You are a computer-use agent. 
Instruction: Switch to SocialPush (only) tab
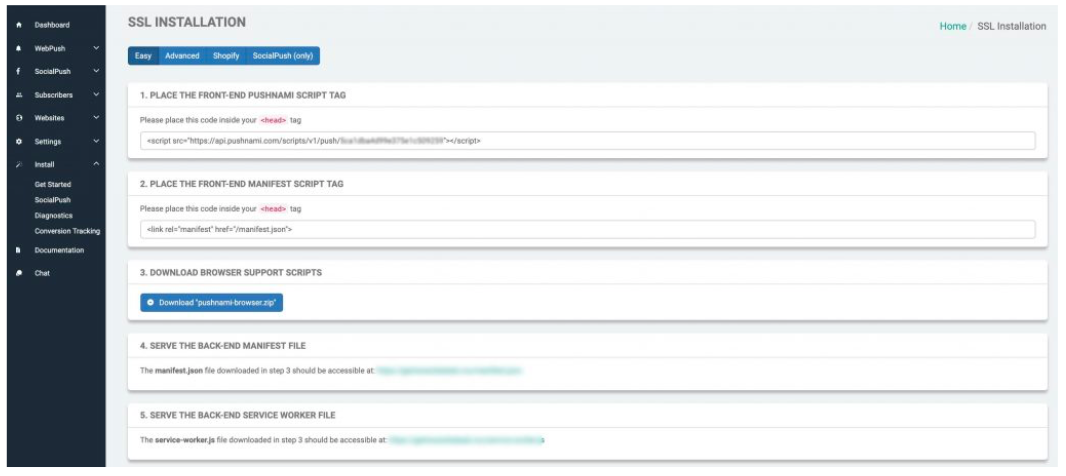coord(283,56)
